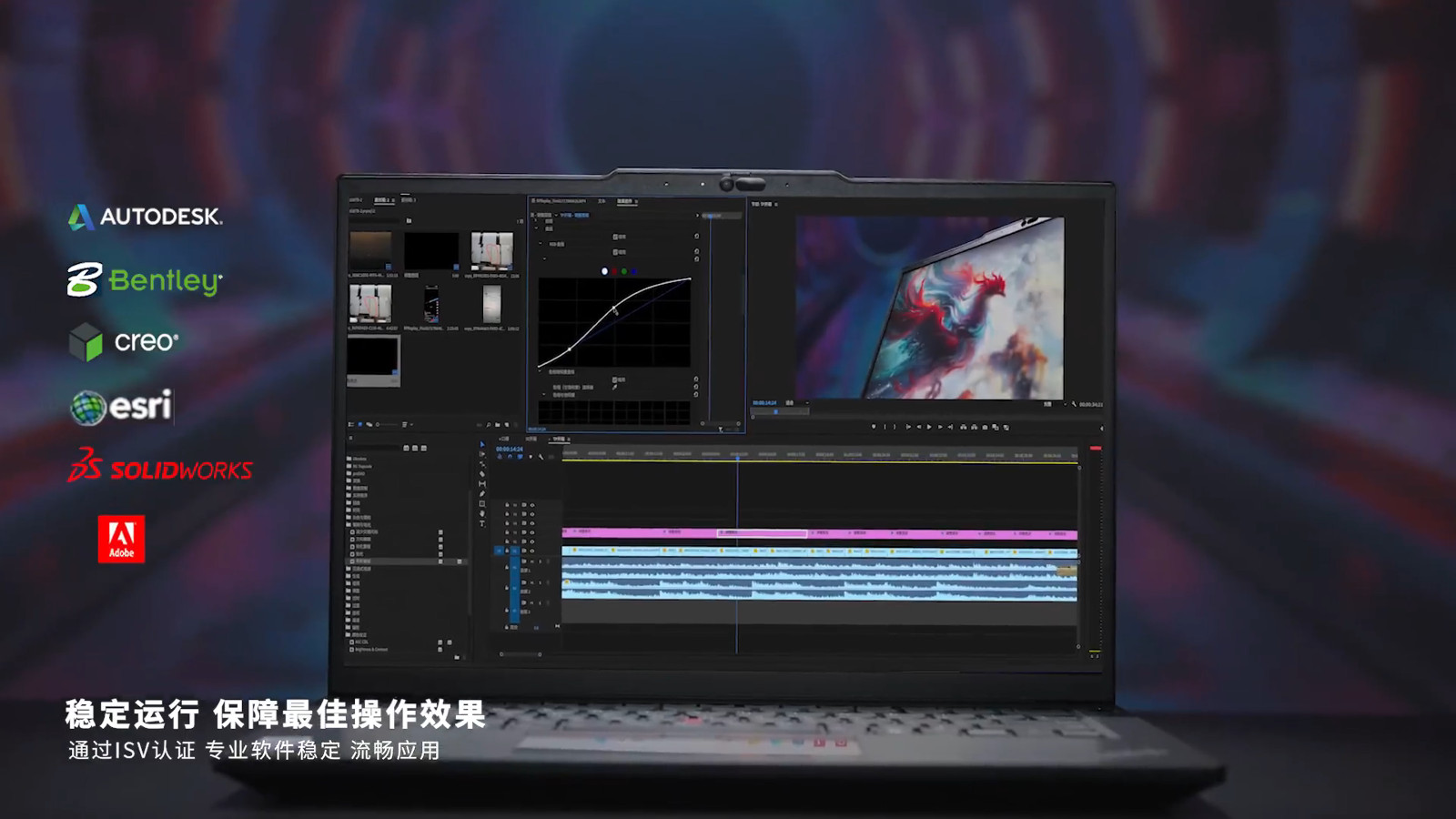Toggle the lock on the topmost video track

pos(507,505)
